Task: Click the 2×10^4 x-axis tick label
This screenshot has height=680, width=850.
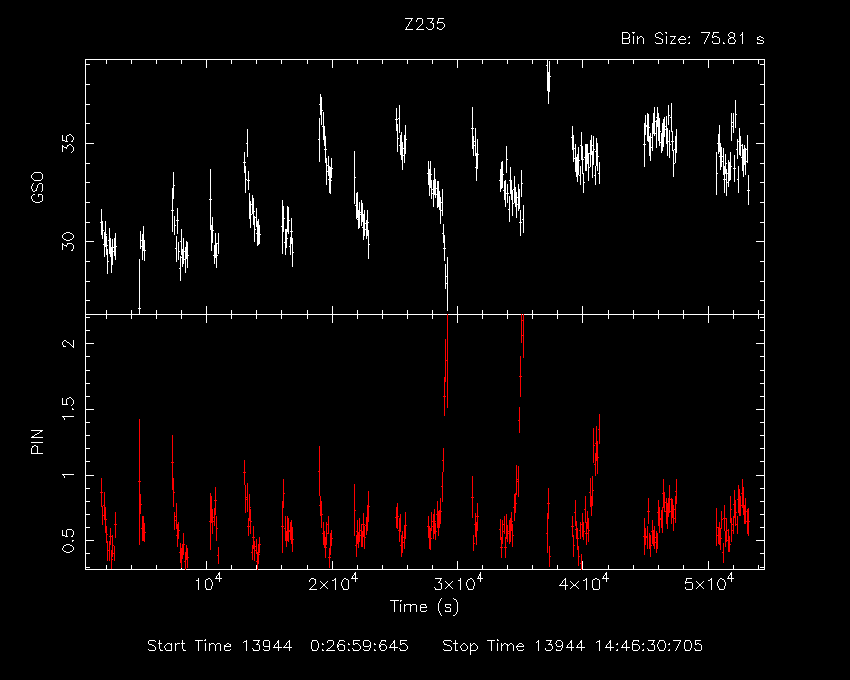Action: pyautogui.click(x=333, y=583)
